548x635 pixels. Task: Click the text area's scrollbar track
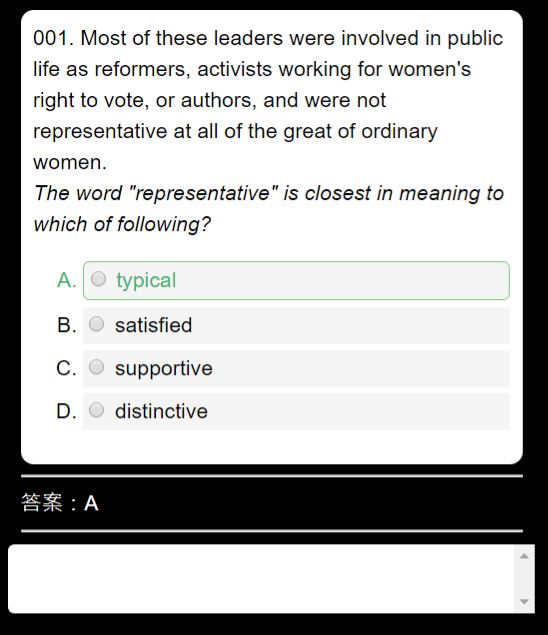[524, 579]
